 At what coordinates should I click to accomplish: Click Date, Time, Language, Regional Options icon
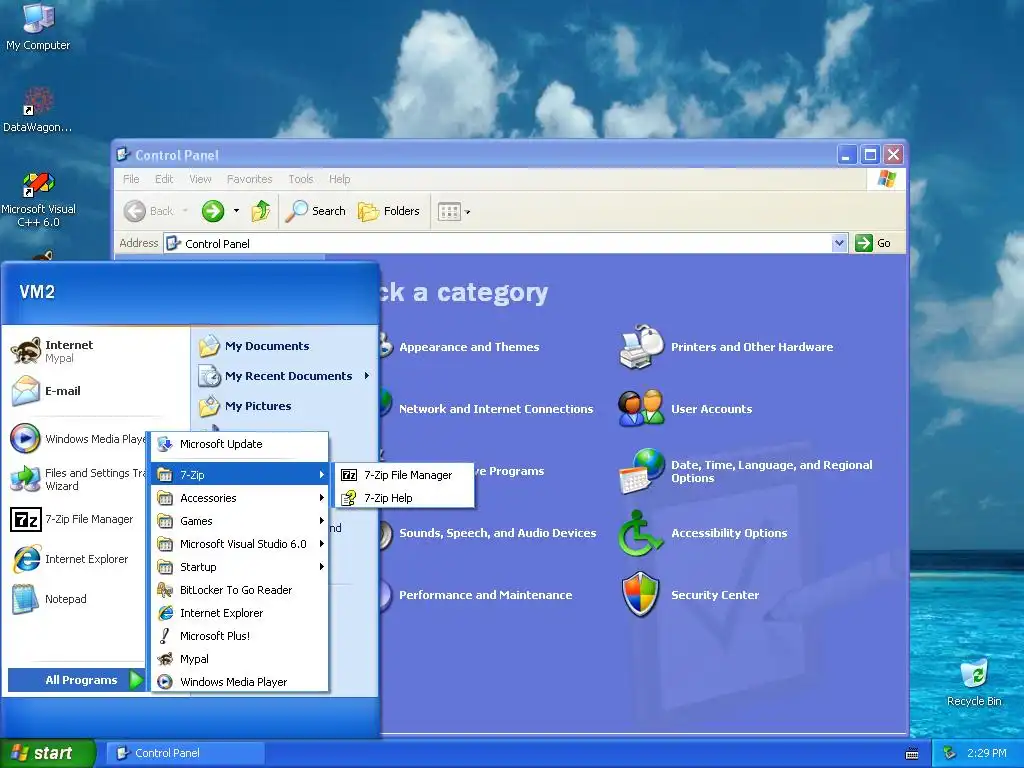[x=641, y=471]
